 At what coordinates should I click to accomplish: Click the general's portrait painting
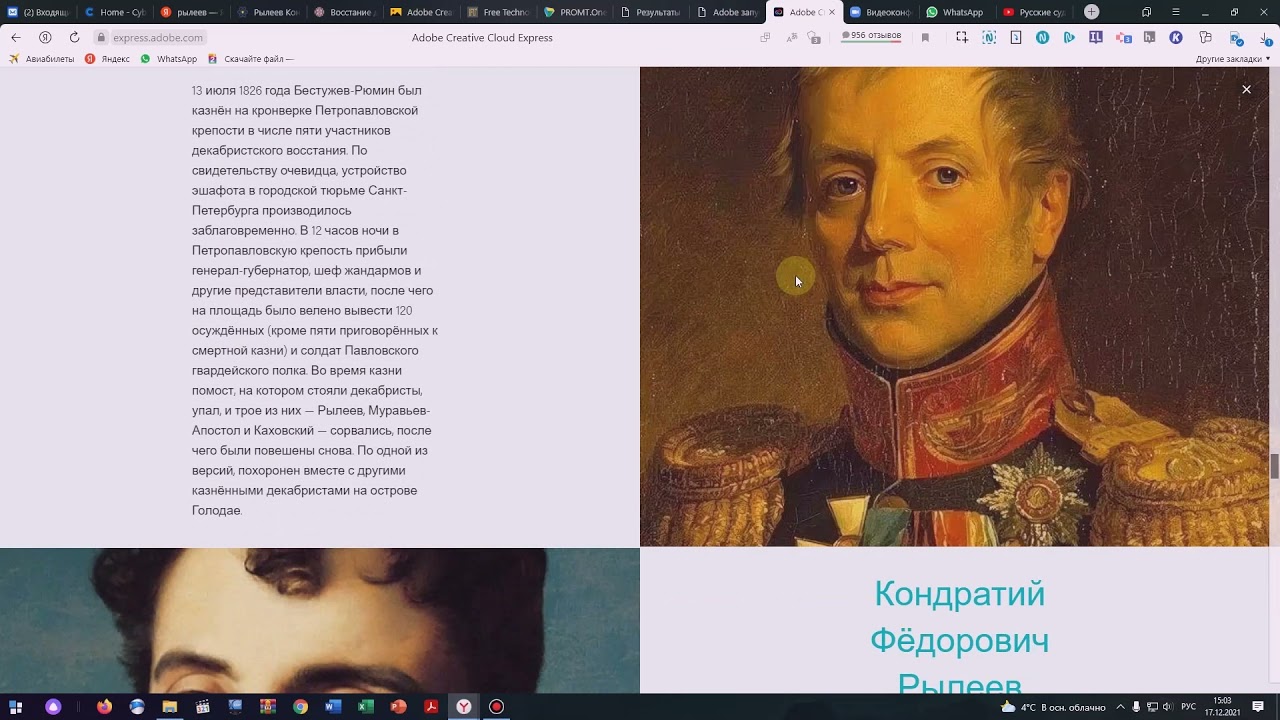[x=954, y=307]
